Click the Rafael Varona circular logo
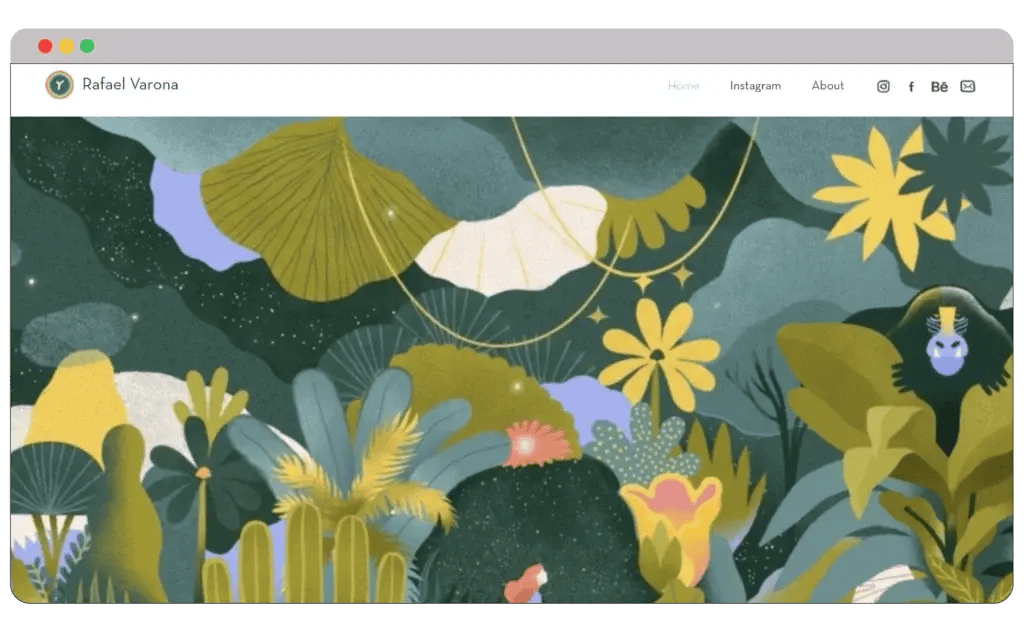The height and width of the screenshot is (632, 1024). pos(60,85)
